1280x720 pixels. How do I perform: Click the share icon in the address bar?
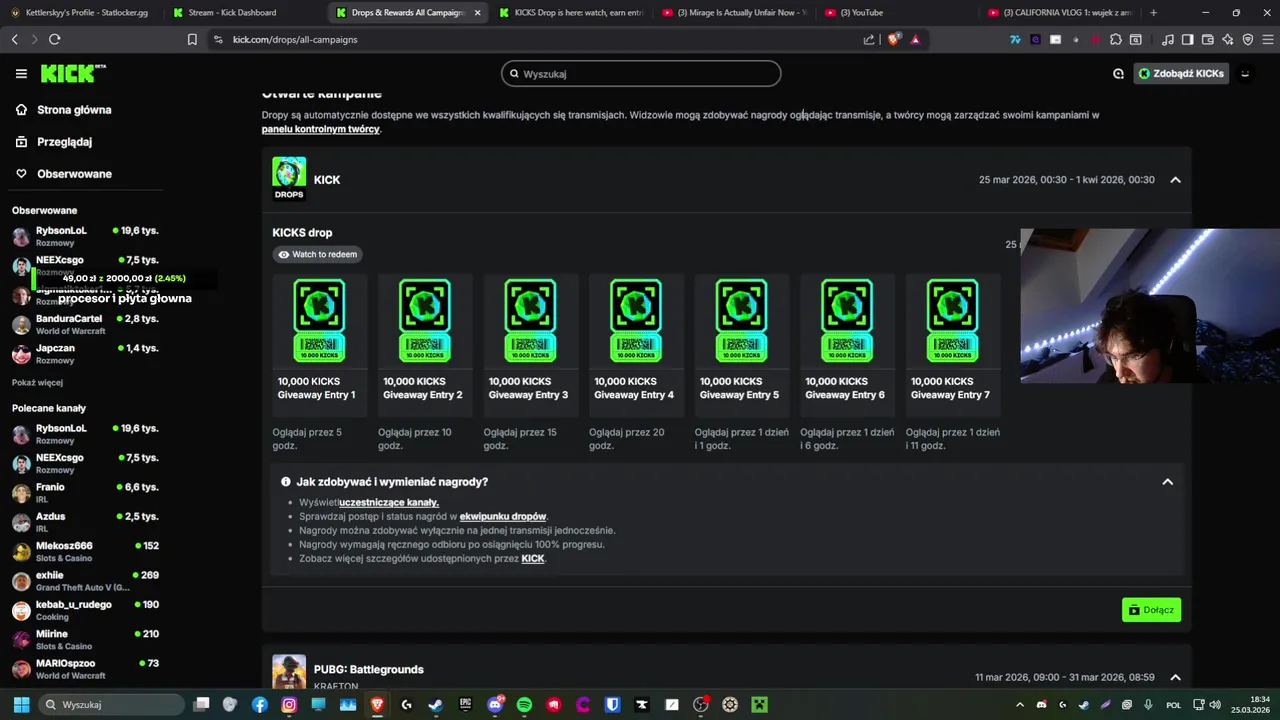[869, 39]
